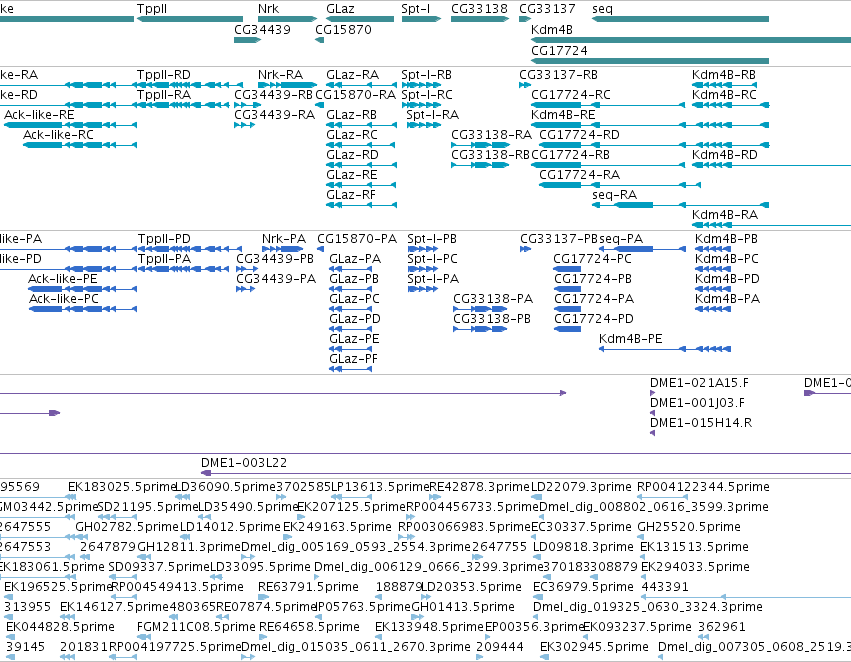
Task: Select EST EK044828.5prime
Action: point(60,626)
